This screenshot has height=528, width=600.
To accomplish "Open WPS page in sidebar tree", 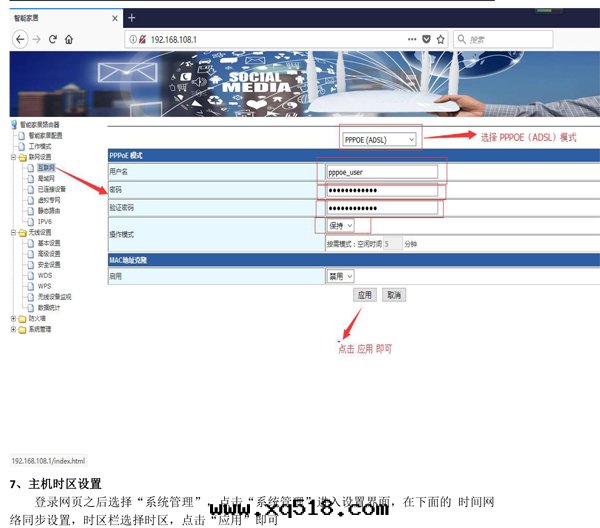I will point(44,286).
